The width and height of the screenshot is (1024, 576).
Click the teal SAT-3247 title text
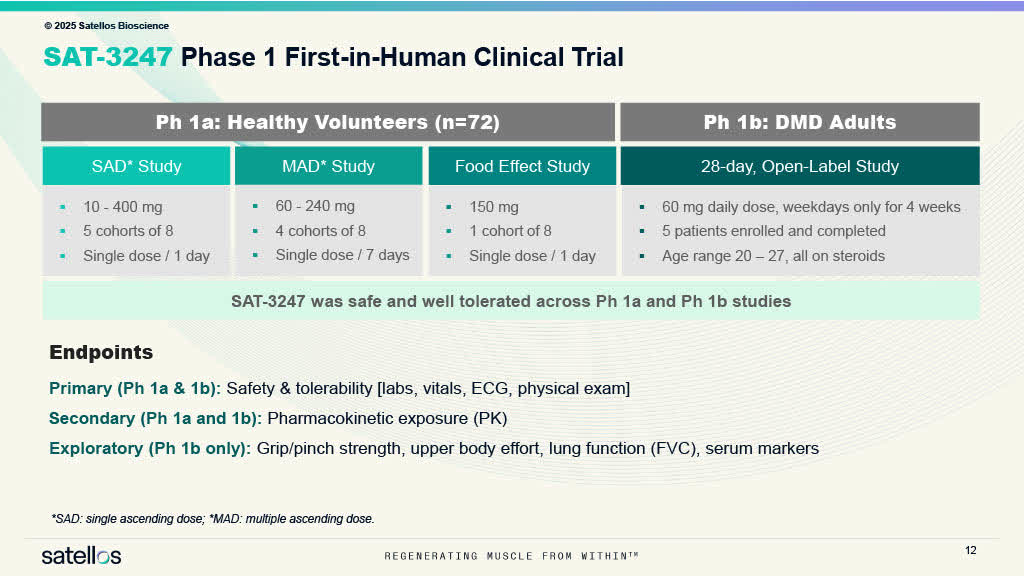[x=105, y=58]
